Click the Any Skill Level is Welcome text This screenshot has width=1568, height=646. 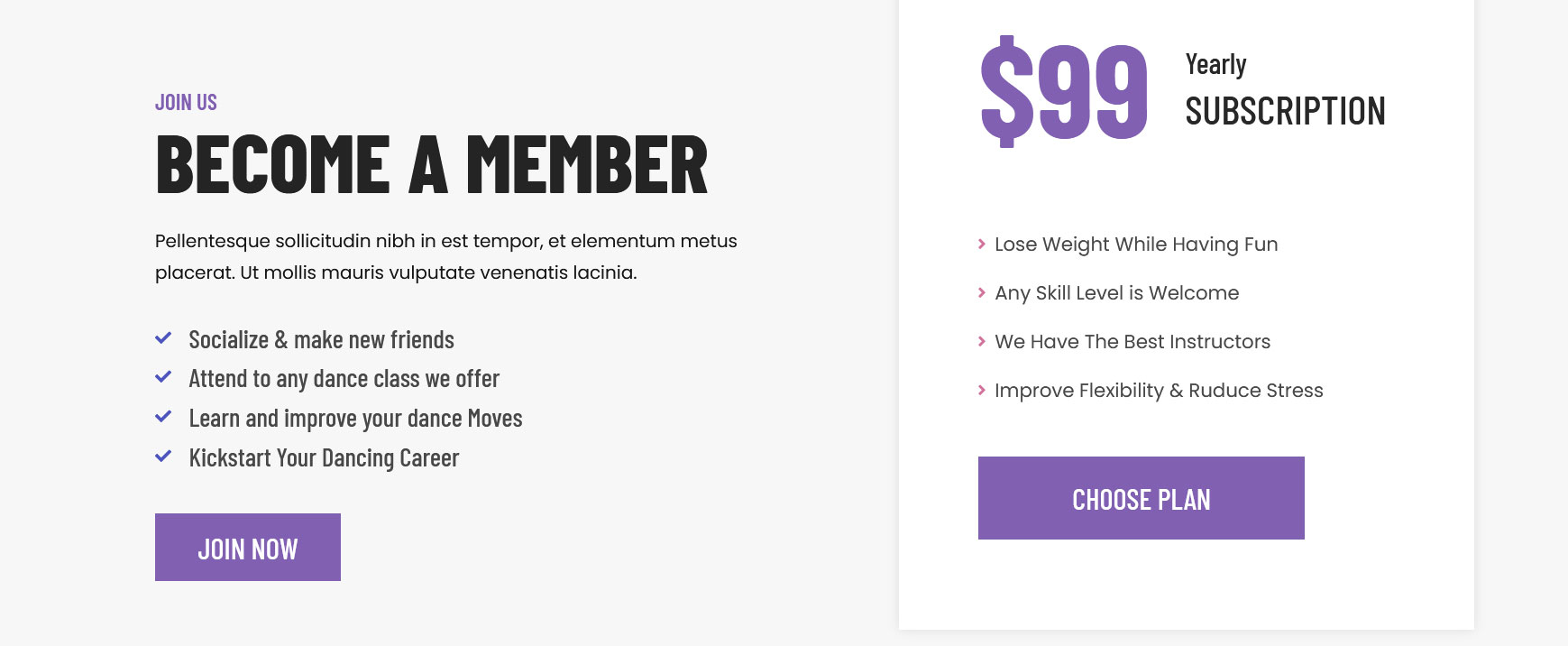[x=1116, y=292]
